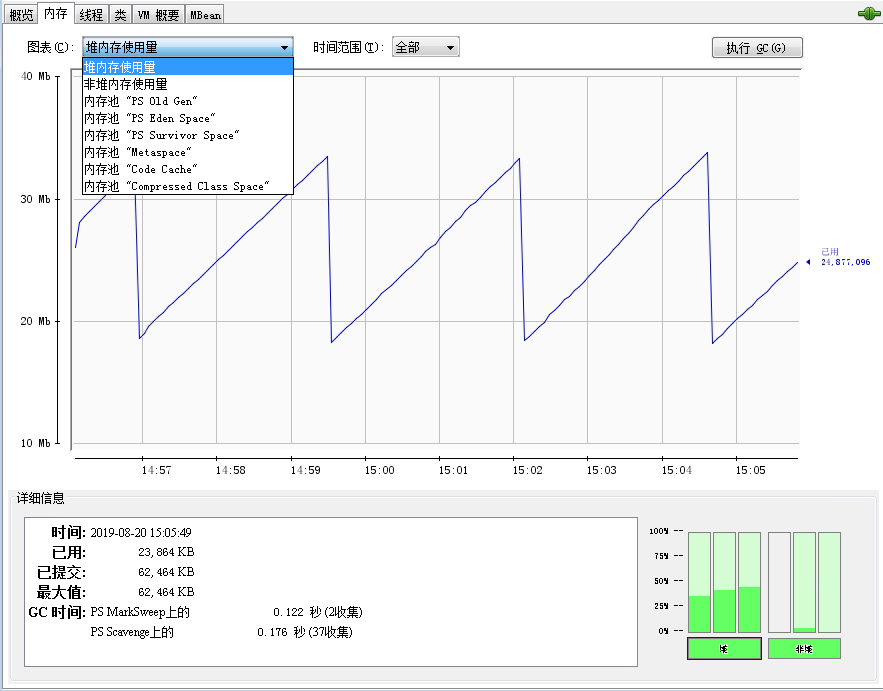Click the 执行 GC button
This screenshot has height=691, width=883.
(757, 48)
